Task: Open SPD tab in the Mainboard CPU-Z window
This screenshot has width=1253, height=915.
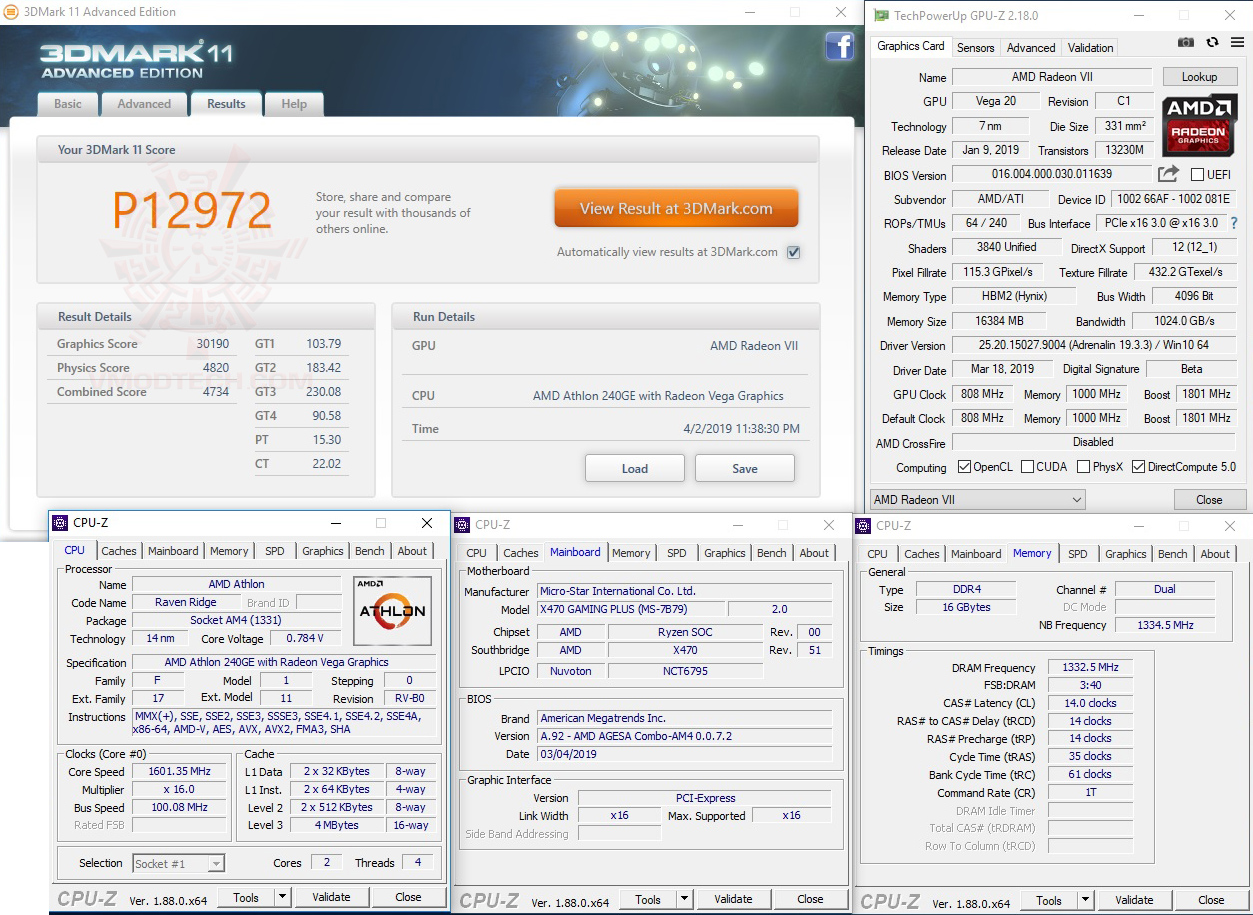Action: coord(677,553)
